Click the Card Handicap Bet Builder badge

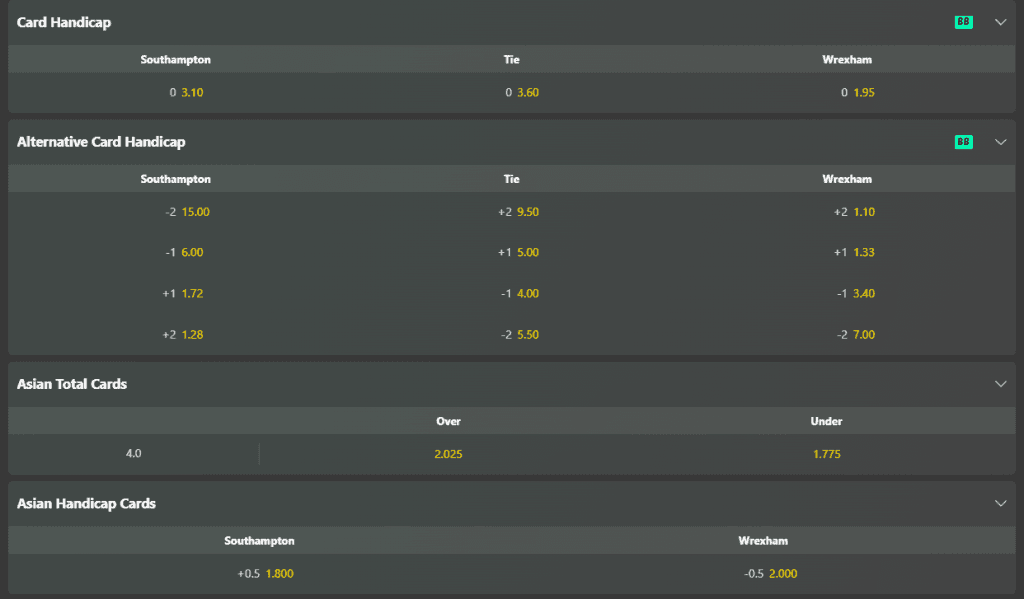(x=963, y=22)
